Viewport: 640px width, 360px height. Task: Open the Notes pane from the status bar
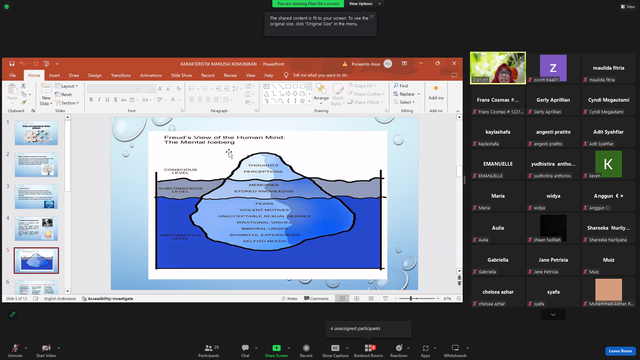289,298
